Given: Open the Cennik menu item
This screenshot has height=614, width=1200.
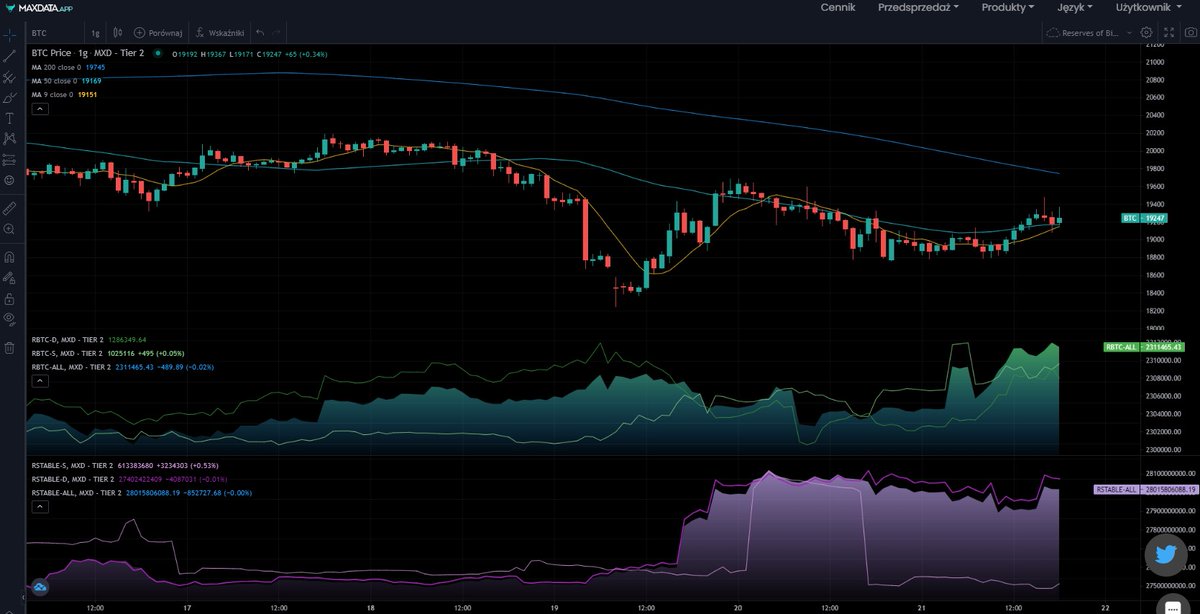Looking at the screenshot, I should [x=837, y=7].
